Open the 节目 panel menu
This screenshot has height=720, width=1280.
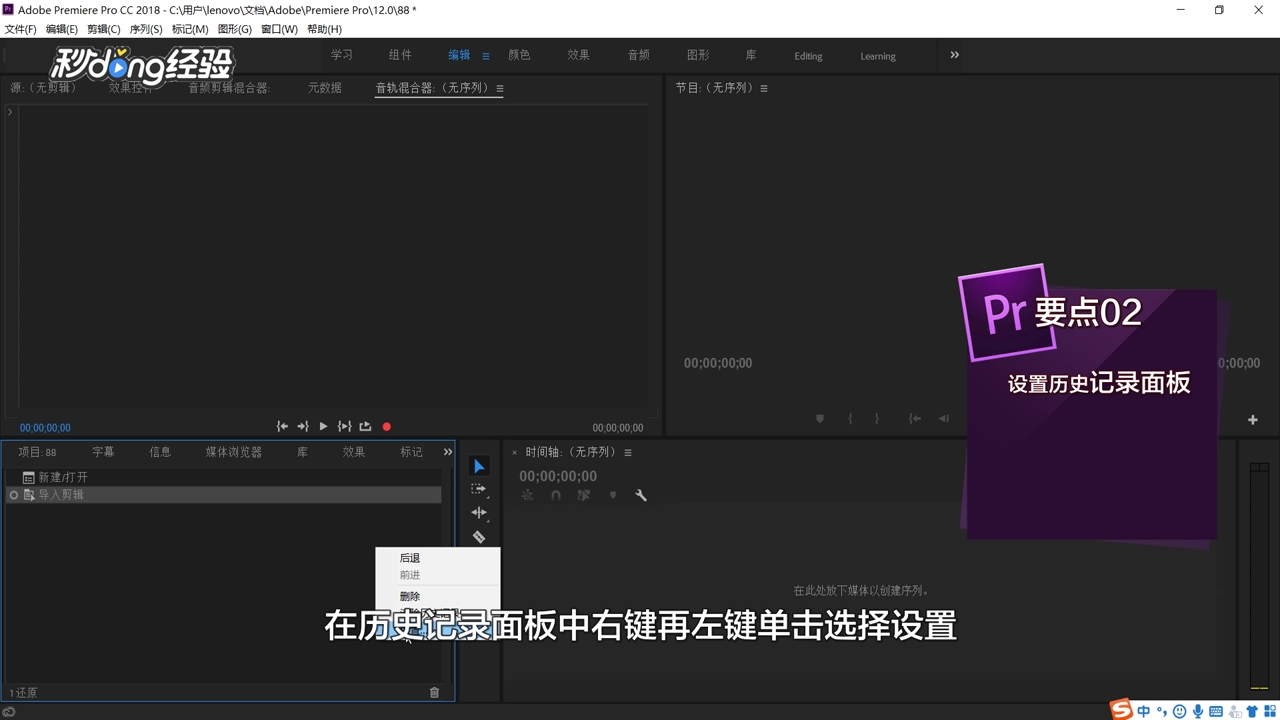[x=764, y=88]
